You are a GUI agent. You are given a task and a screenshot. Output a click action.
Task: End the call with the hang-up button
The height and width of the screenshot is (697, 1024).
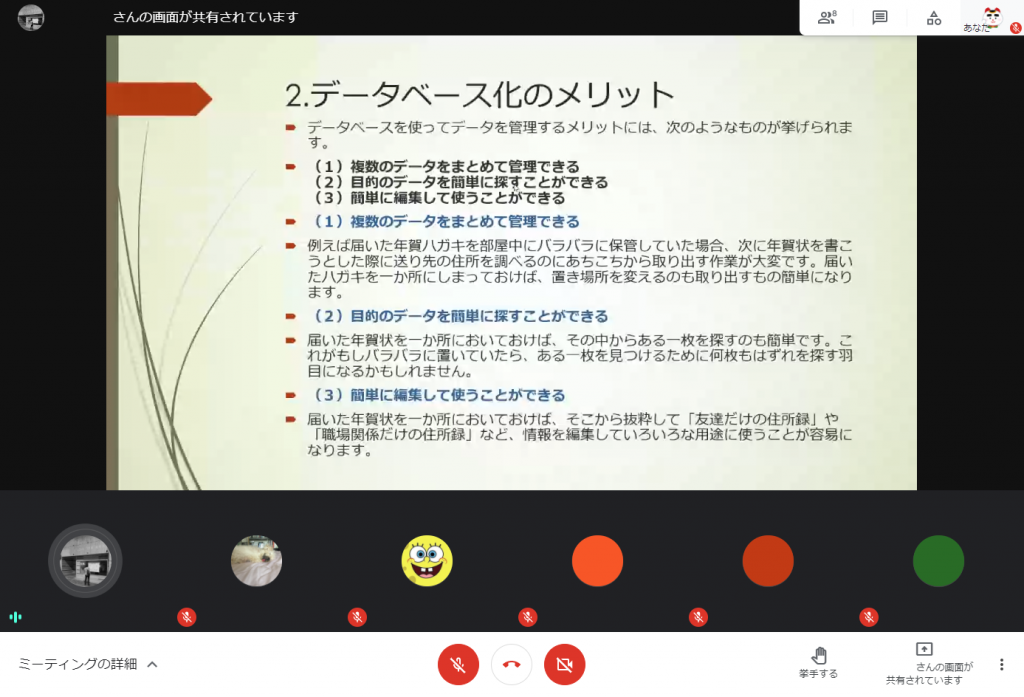511,664
